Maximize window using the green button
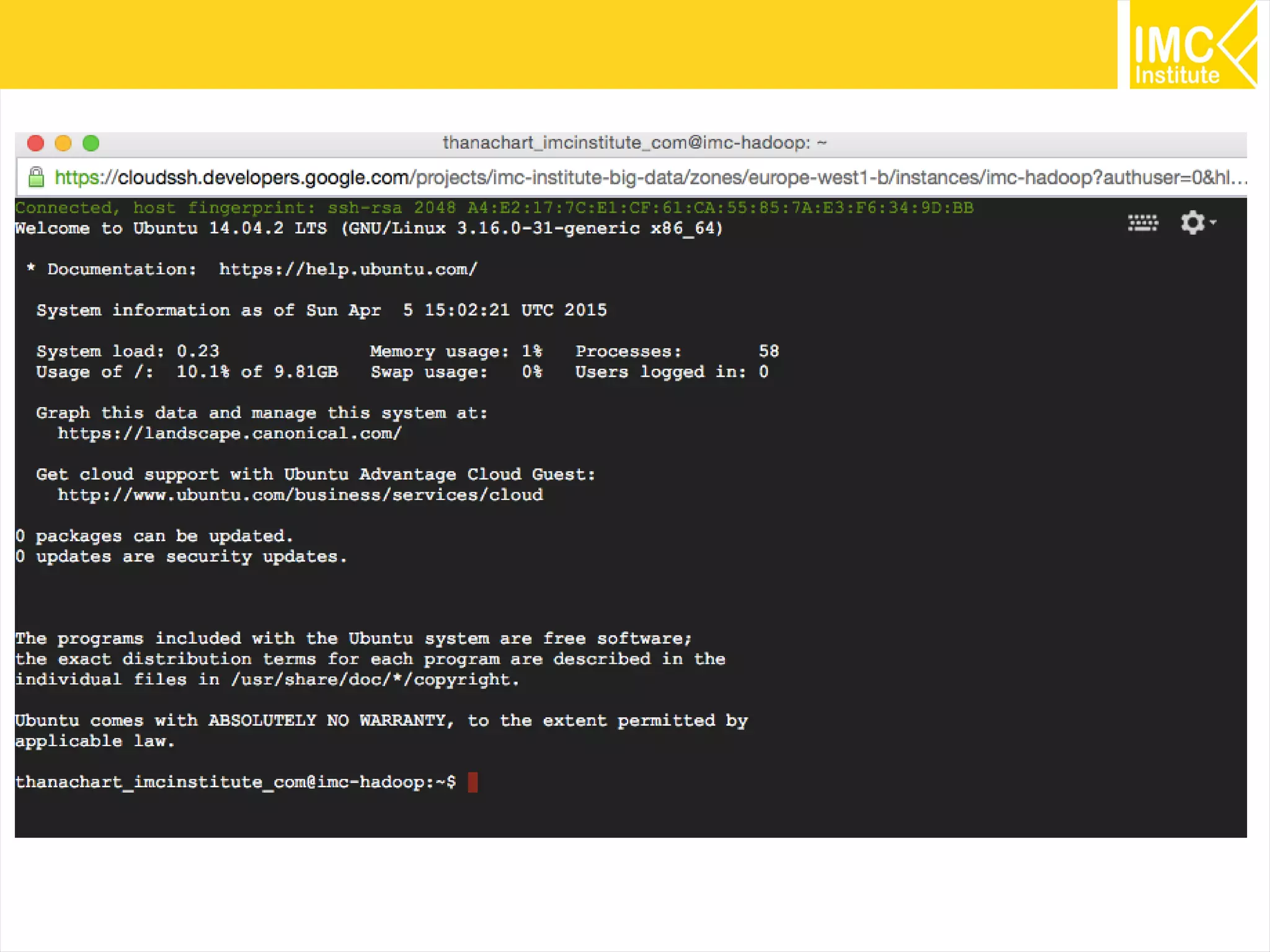Image resolution: width=1270 pixels, height=952 pixels. [x=91, y=143]
